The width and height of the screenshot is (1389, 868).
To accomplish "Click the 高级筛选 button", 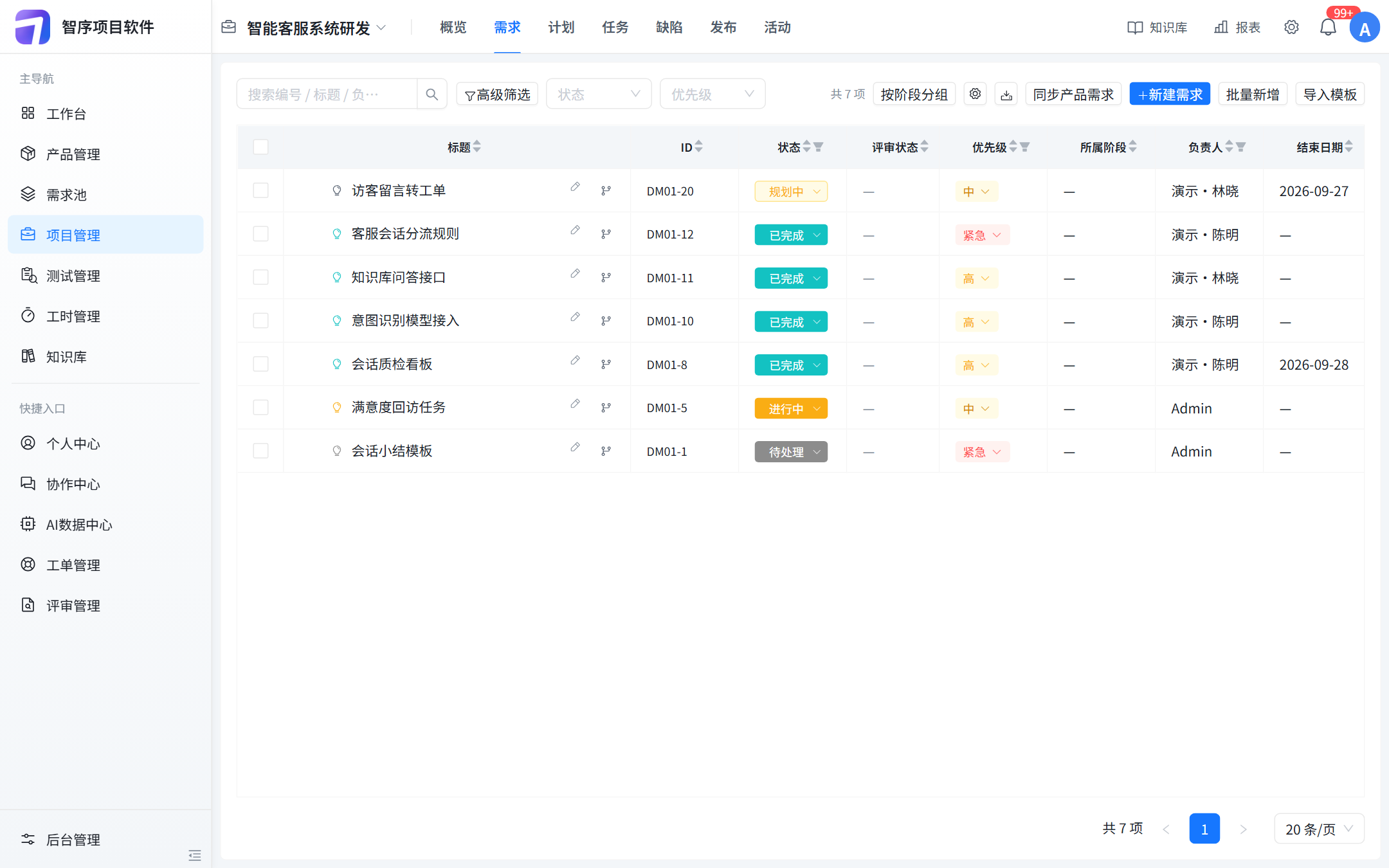I will pyautogui.click(x=497, y=94).
